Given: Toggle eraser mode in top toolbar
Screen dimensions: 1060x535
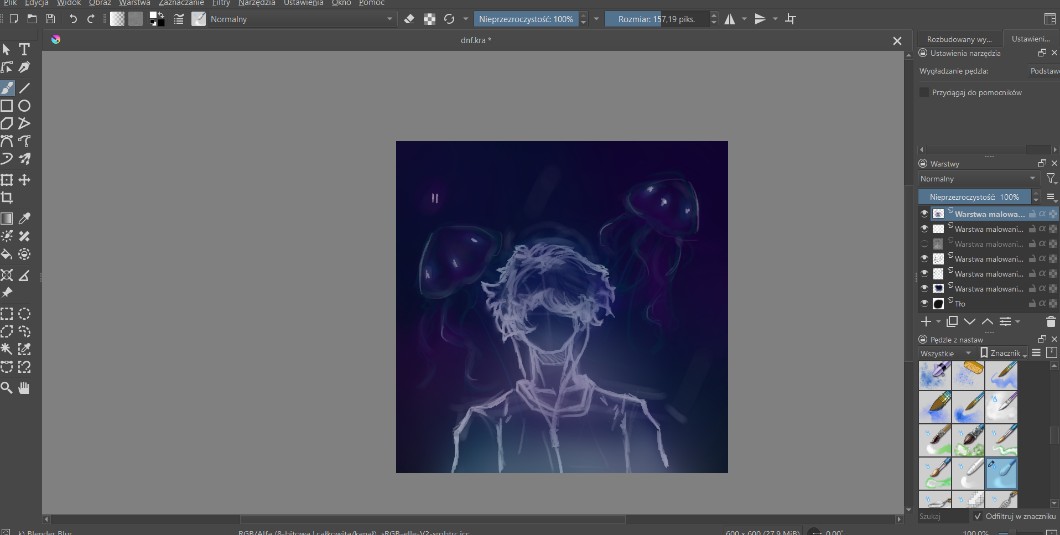Looking at the screenshot, I should tap(408, 19).
